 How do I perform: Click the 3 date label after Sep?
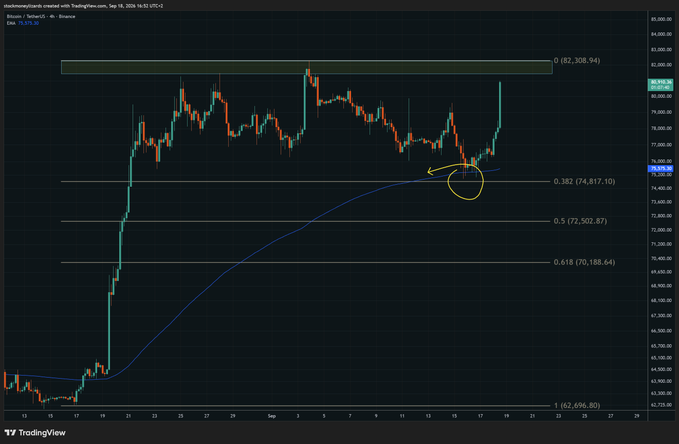297,416
